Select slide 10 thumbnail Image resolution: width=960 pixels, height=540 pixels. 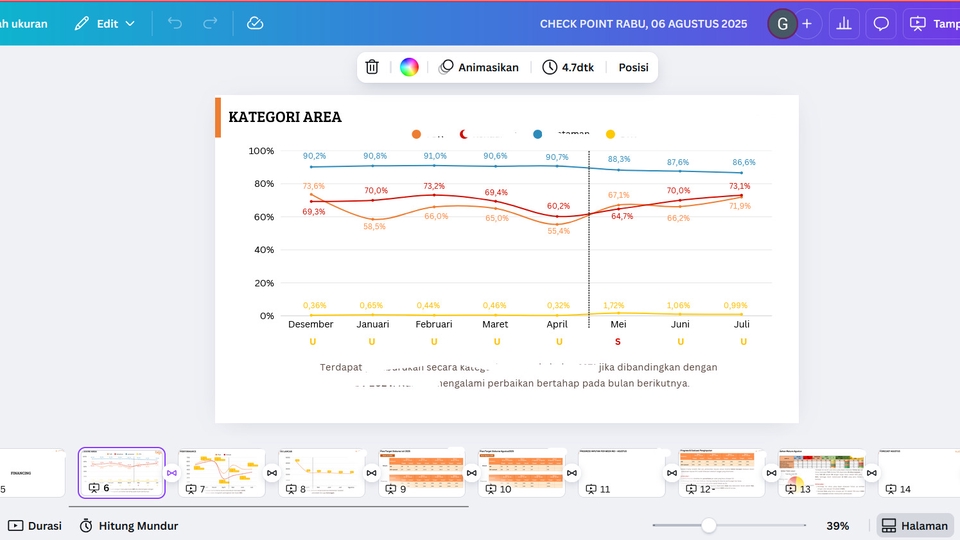click(521, 473)
